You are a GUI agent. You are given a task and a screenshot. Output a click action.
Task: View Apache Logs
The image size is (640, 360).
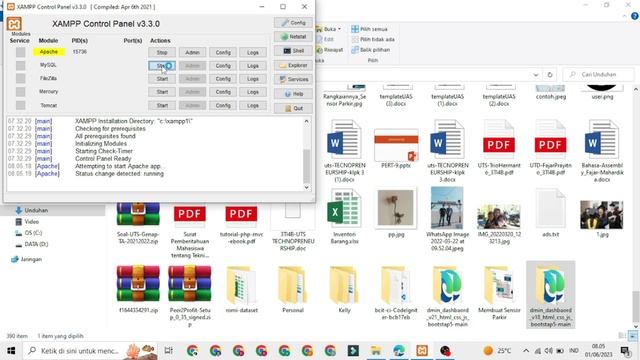coord(253,52)
